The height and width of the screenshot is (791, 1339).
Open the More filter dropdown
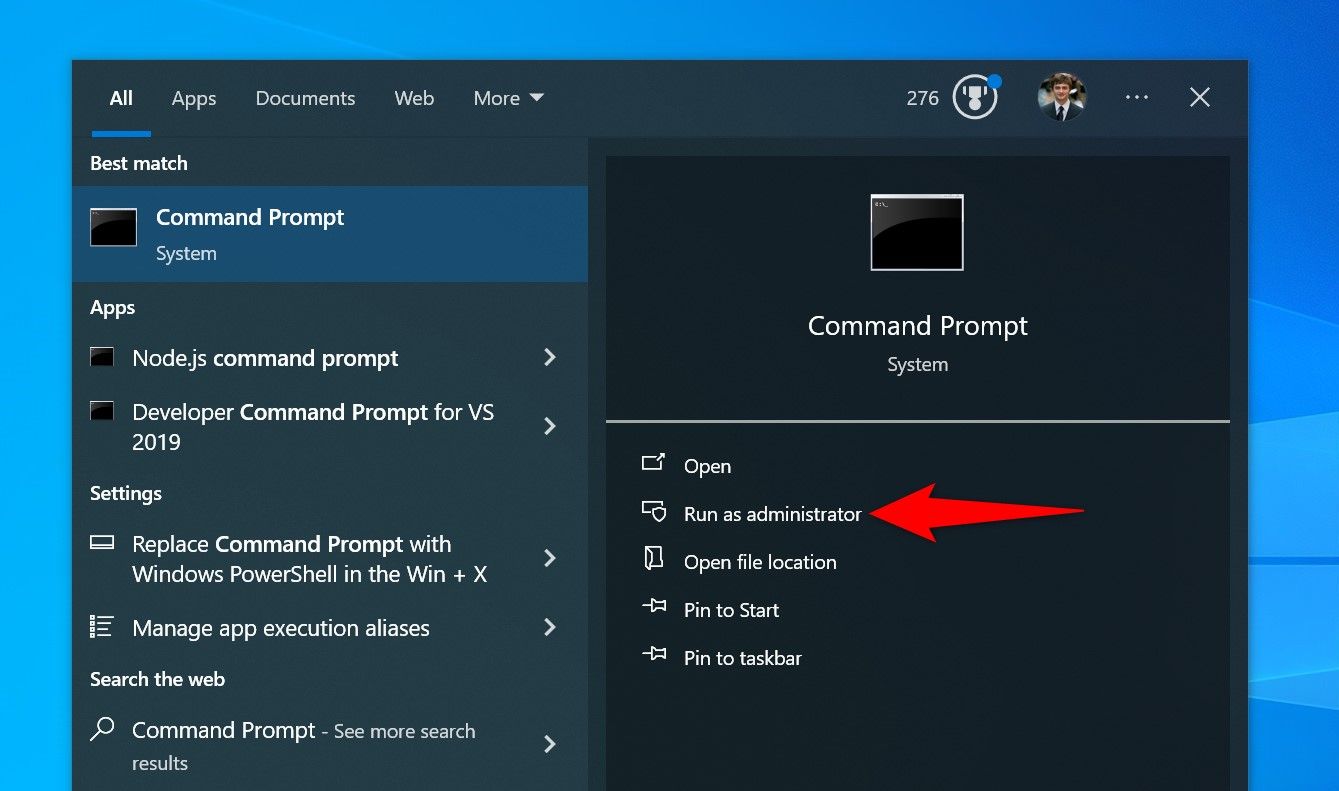[x=508, y=97]
